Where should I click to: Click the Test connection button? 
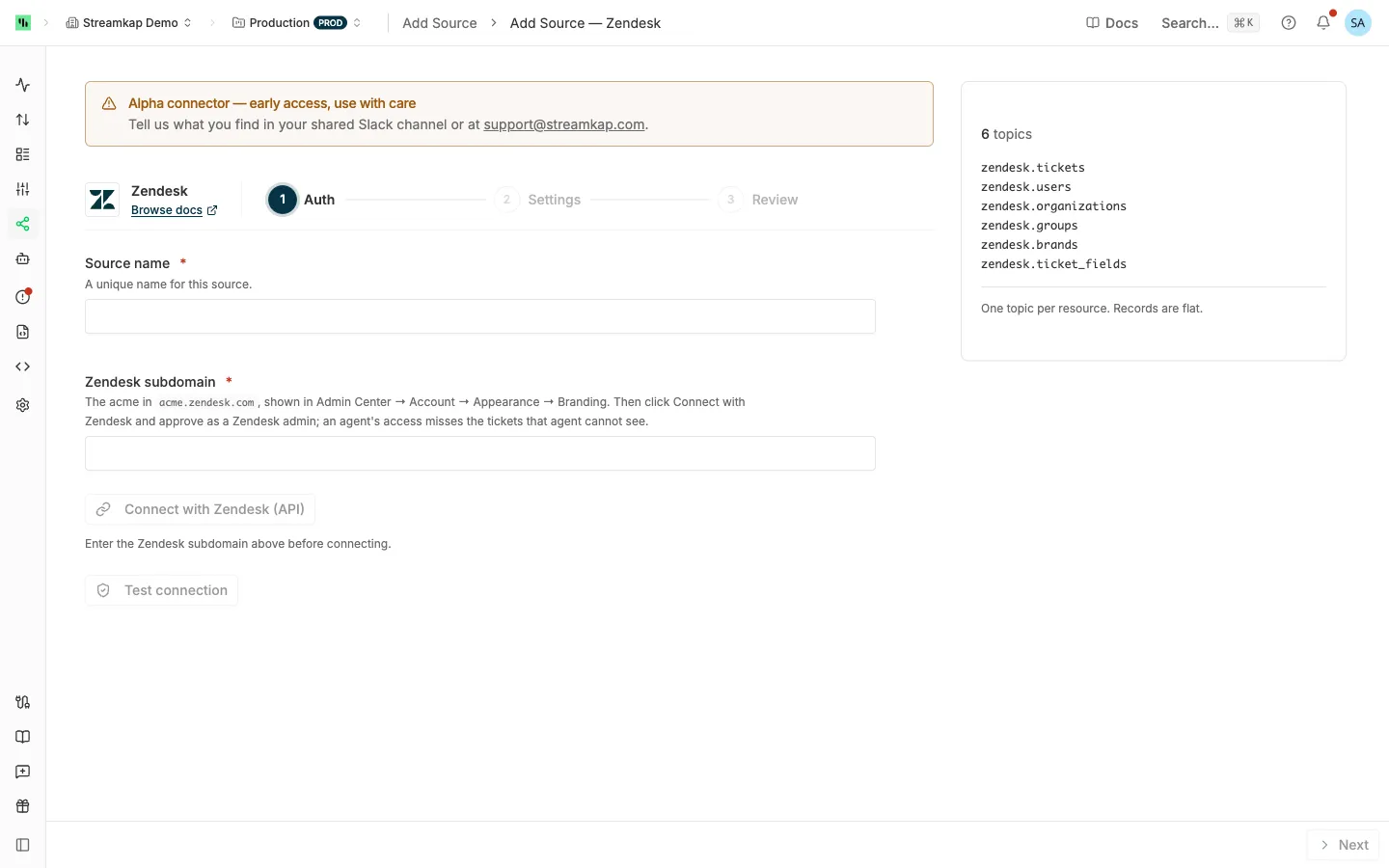click(162, 590)
